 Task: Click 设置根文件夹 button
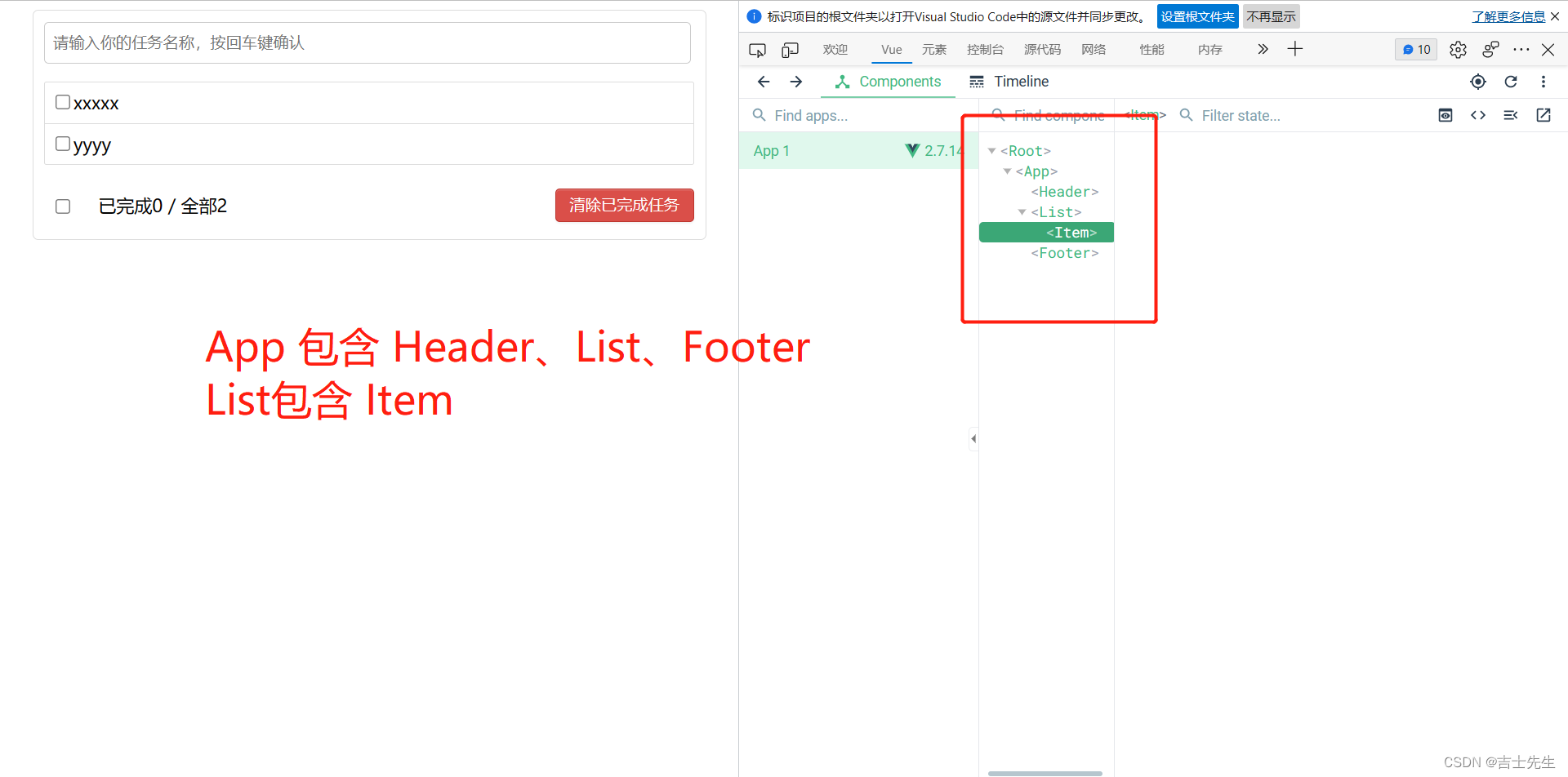click(x=1197, y=16)
